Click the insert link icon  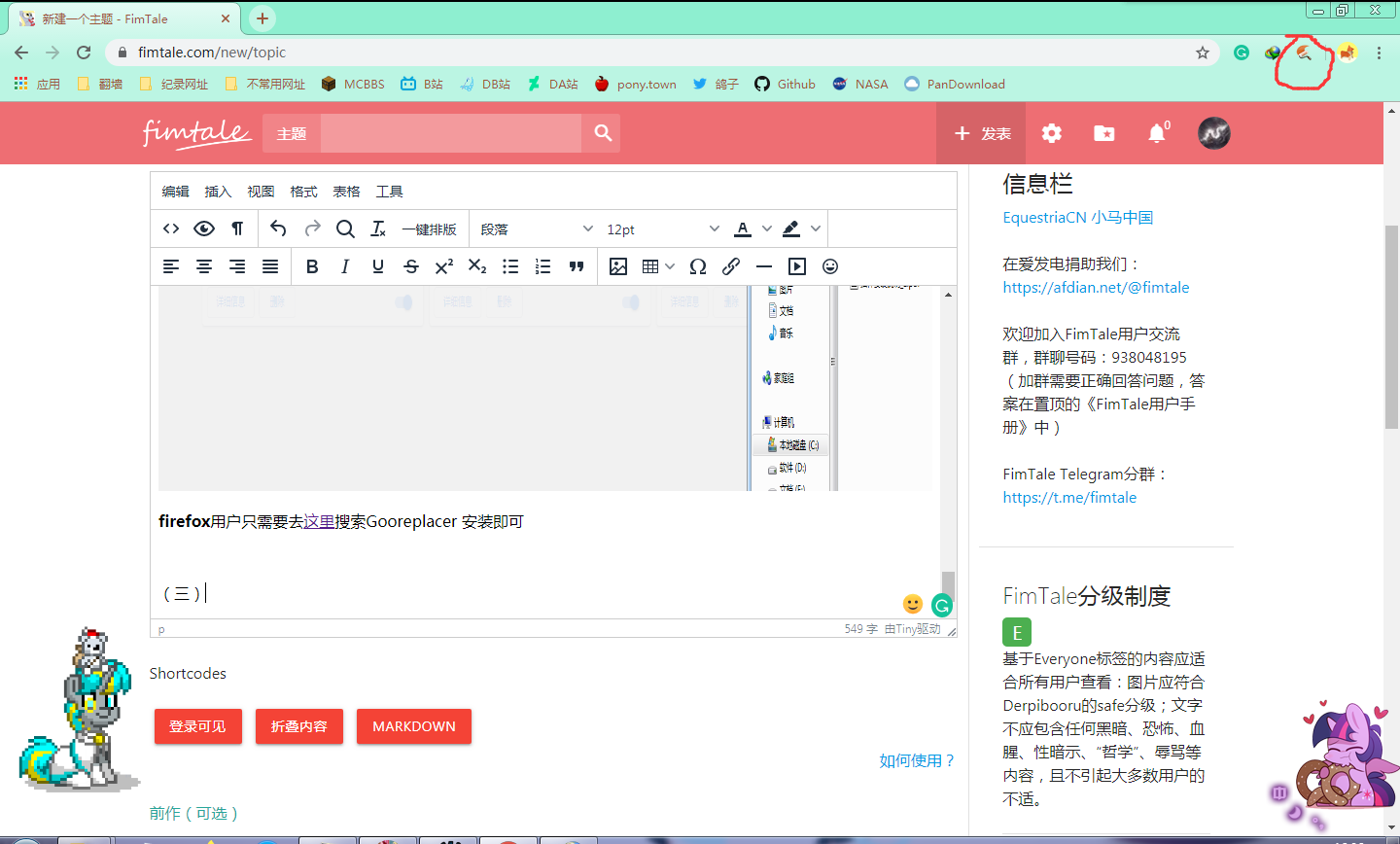731,266
